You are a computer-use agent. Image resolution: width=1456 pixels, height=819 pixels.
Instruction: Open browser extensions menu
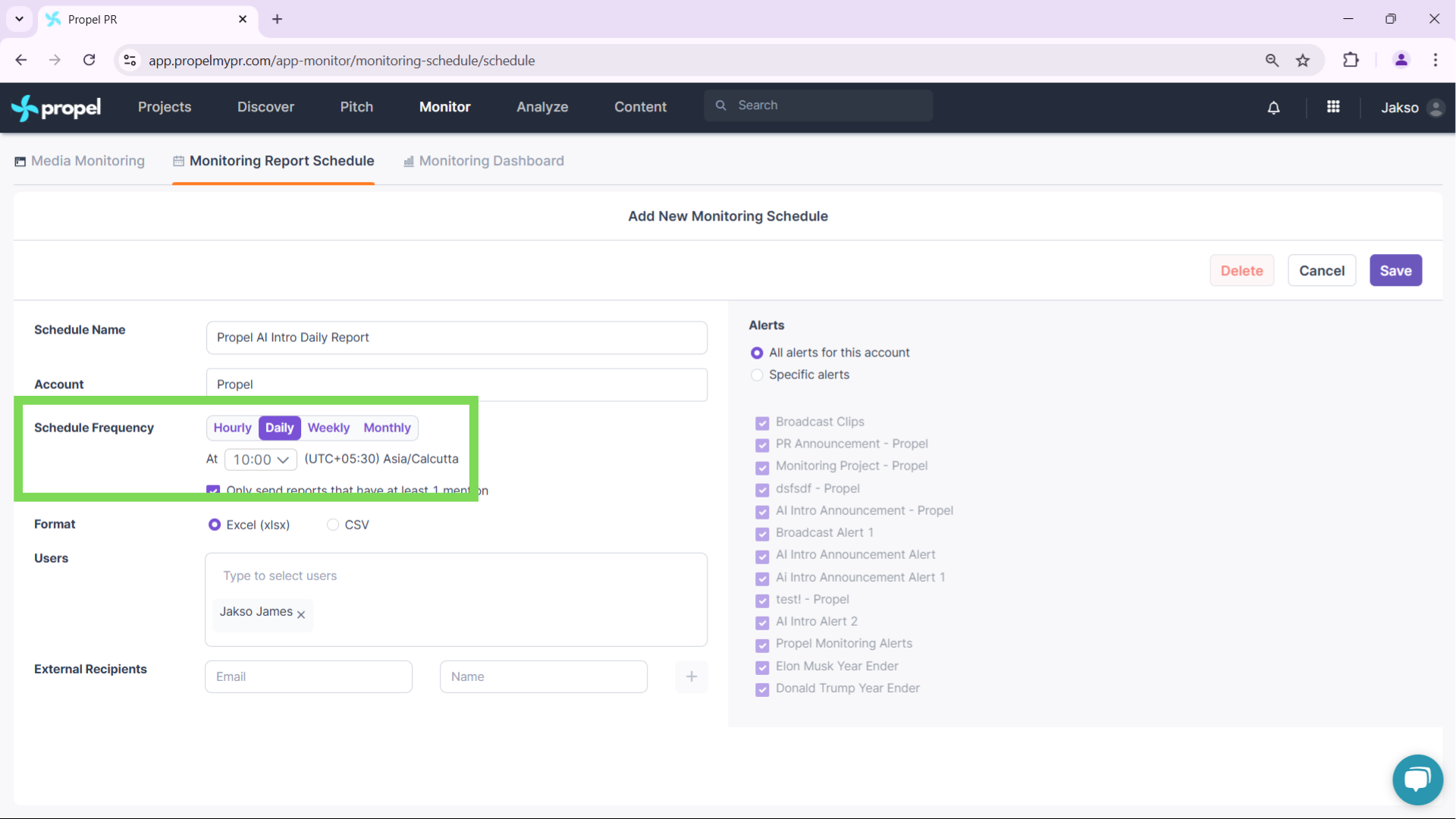[x=1351, y=60]
